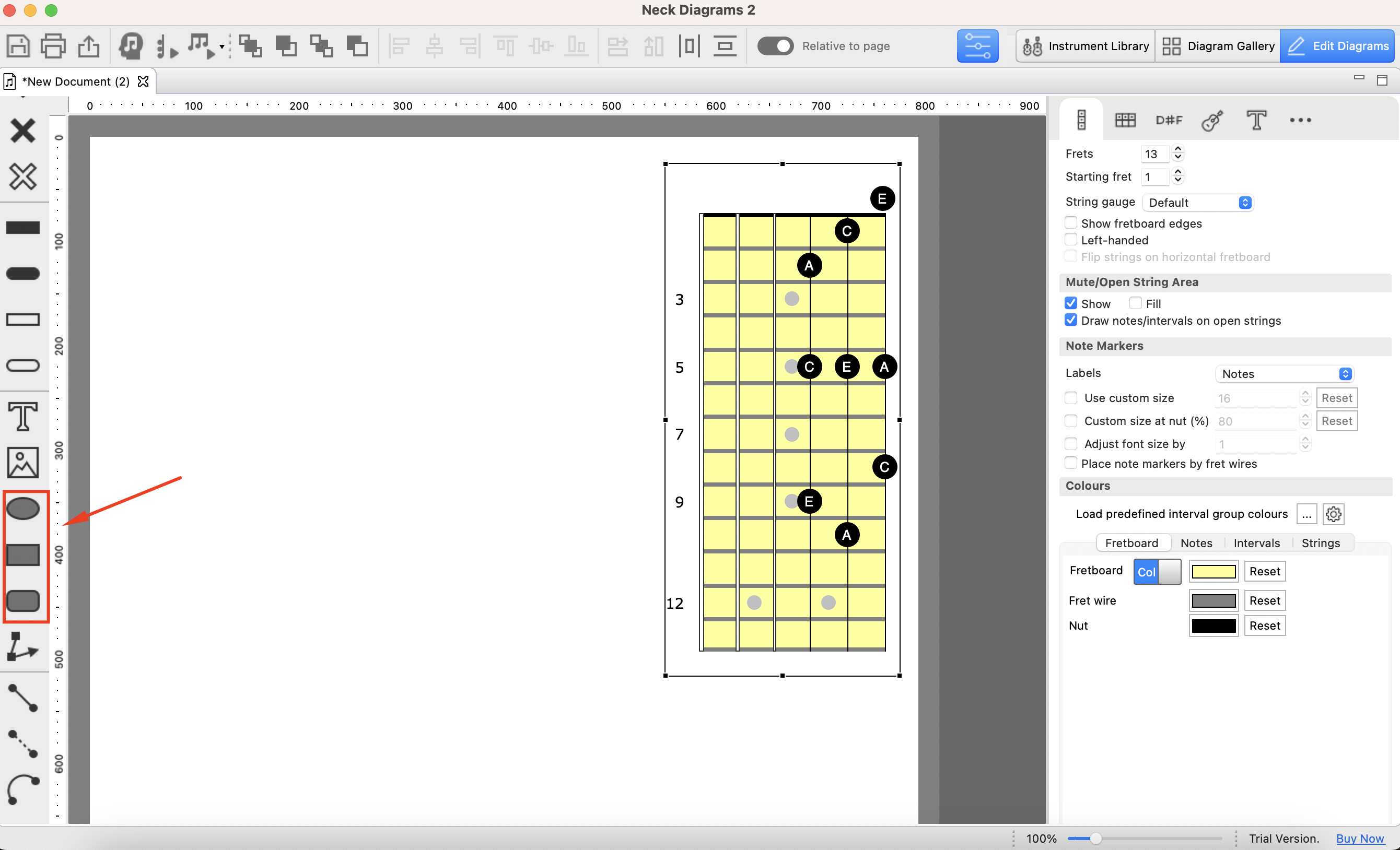
Task: Select the Image insert tool
Action: pyautogui.click(x=23, y=462)
